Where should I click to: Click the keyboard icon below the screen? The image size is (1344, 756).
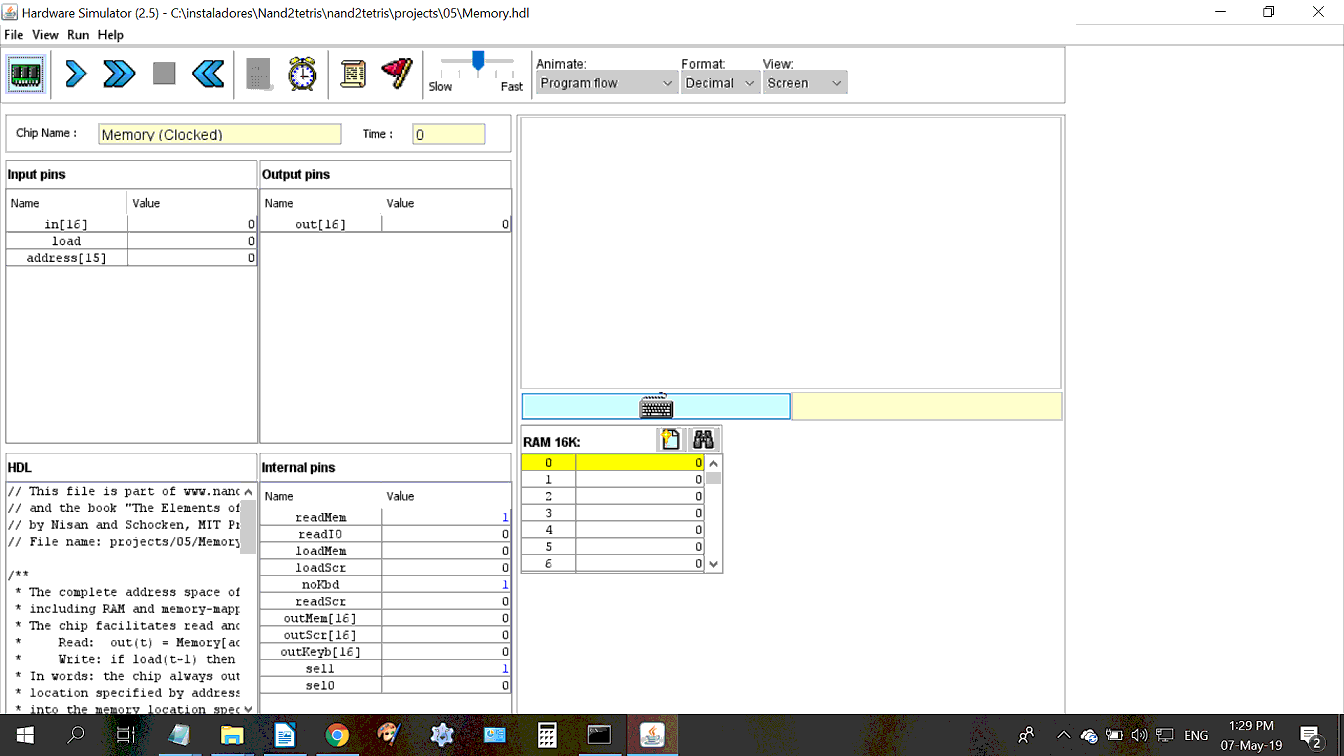(656, 406)
